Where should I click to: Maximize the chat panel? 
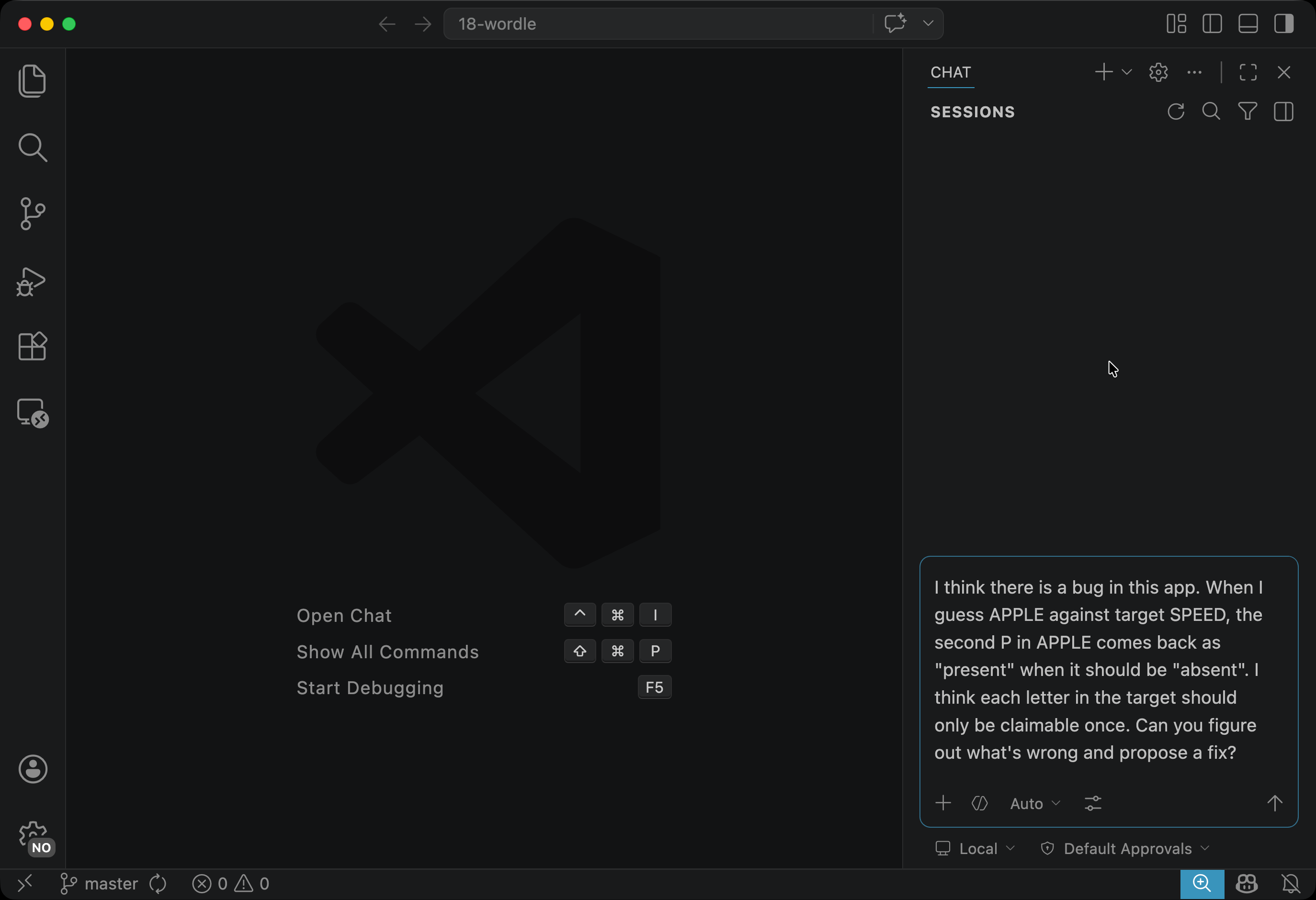[x=1248, y=72]
